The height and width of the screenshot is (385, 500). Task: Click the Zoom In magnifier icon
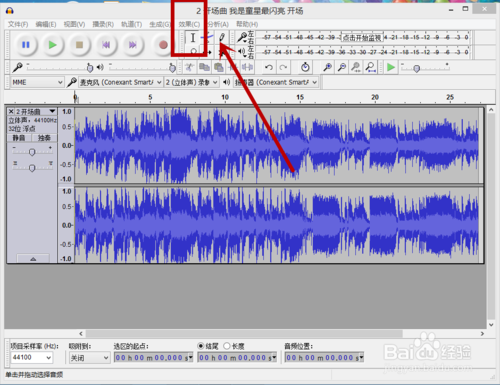(327, 67)
